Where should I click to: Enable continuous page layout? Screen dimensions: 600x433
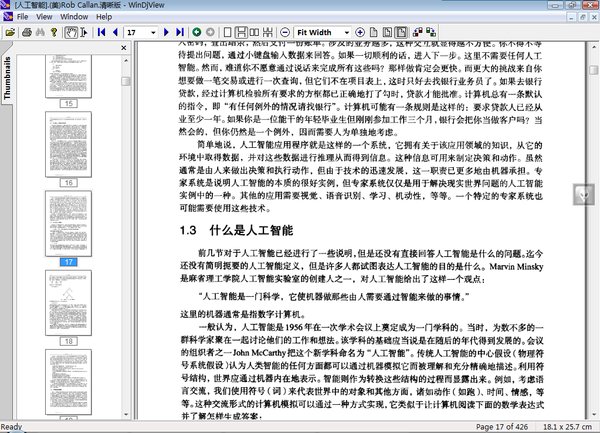pos(241,33)
